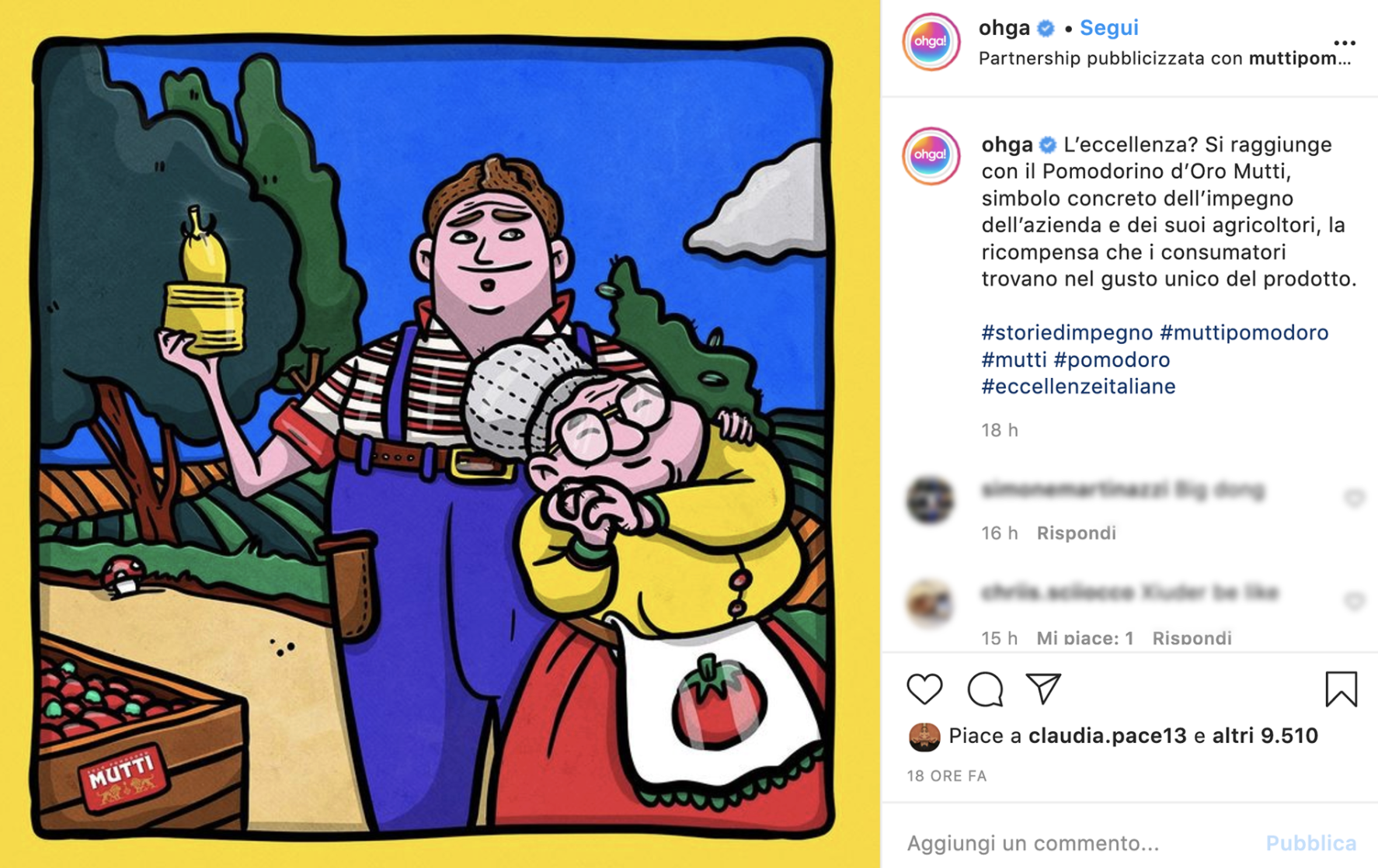Click the Pubblica post button
The image size is (1378, 868).
tap(1310, 842)
